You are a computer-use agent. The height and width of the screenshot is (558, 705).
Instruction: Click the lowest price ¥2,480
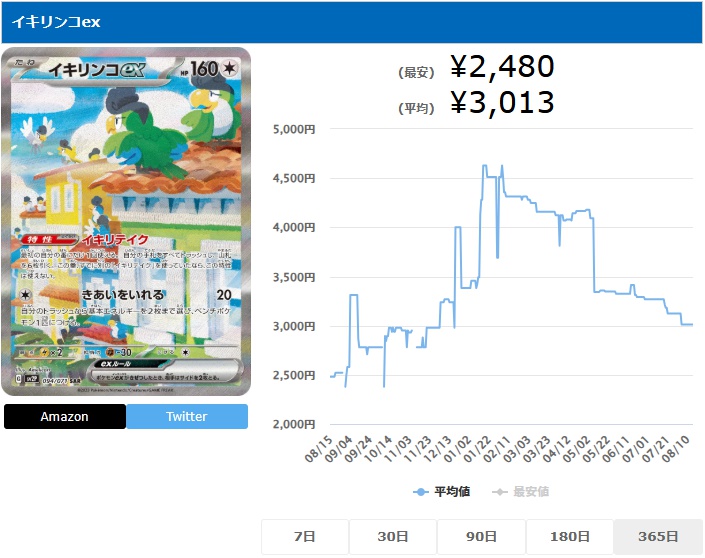[502, 67]
